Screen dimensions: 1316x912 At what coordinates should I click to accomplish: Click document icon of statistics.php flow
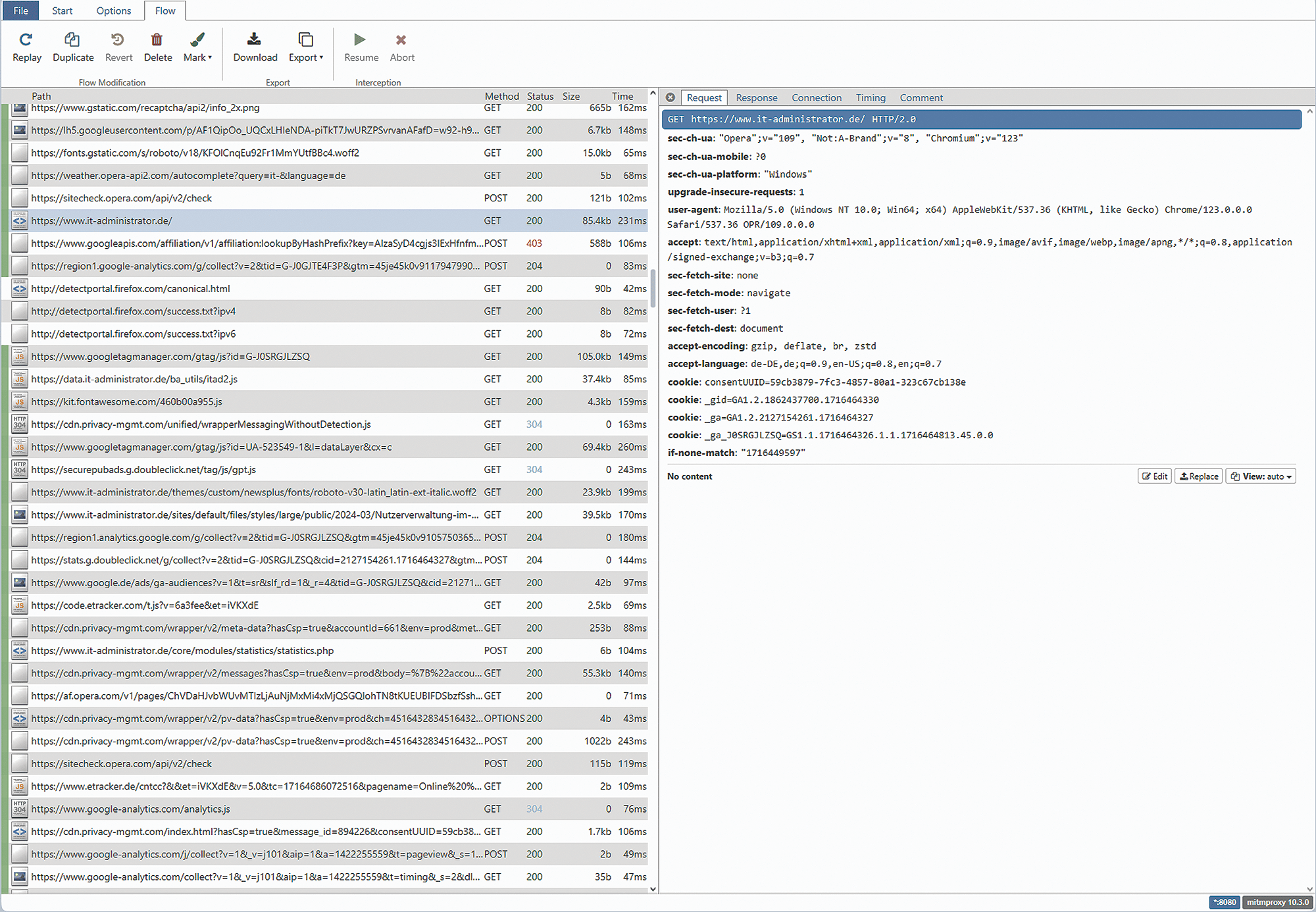coord(20,651)
